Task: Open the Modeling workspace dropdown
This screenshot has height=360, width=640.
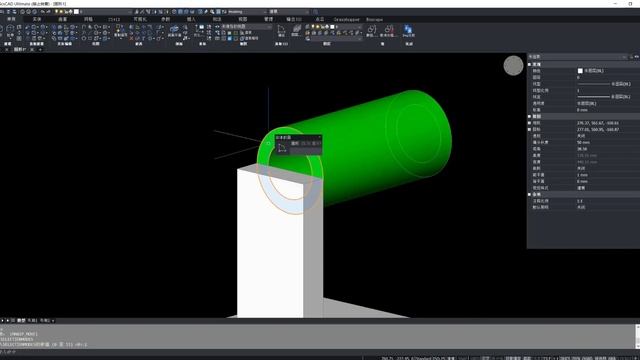Action: (246, 12)
